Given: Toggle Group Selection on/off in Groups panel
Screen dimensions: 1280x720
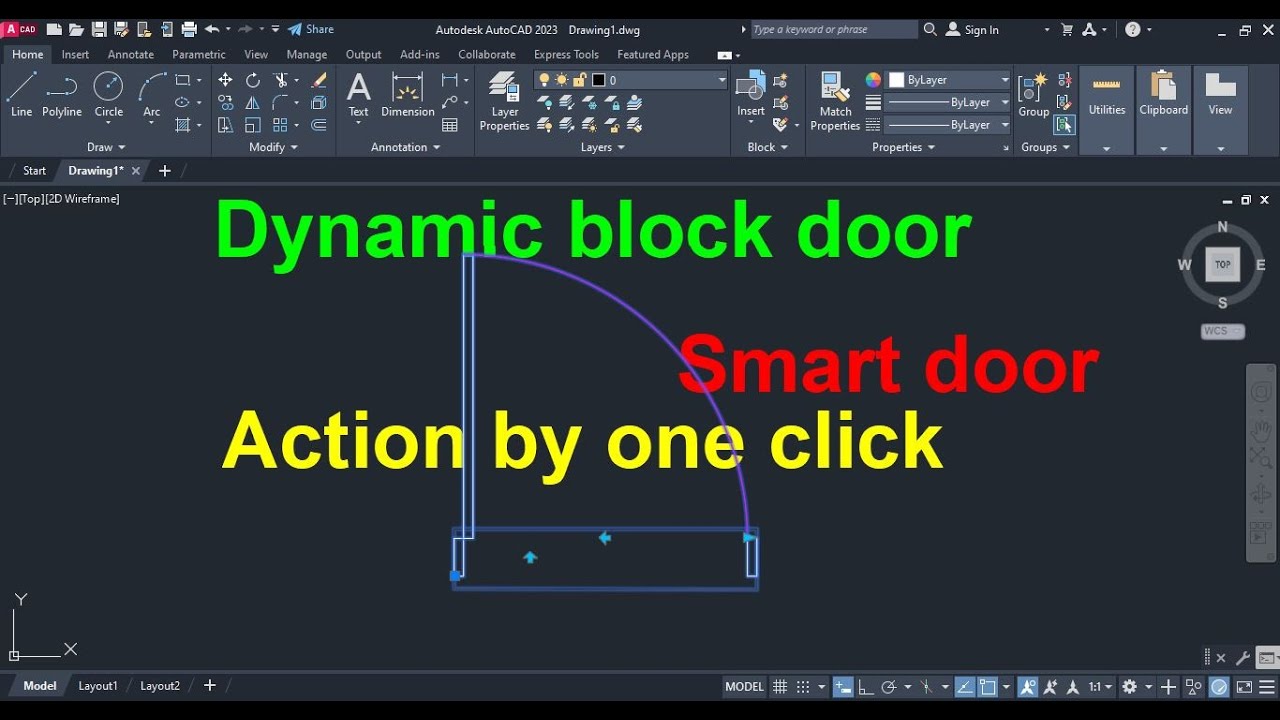Looking at the screenshot, I should pyautogui.click(x=1064, y=125).
